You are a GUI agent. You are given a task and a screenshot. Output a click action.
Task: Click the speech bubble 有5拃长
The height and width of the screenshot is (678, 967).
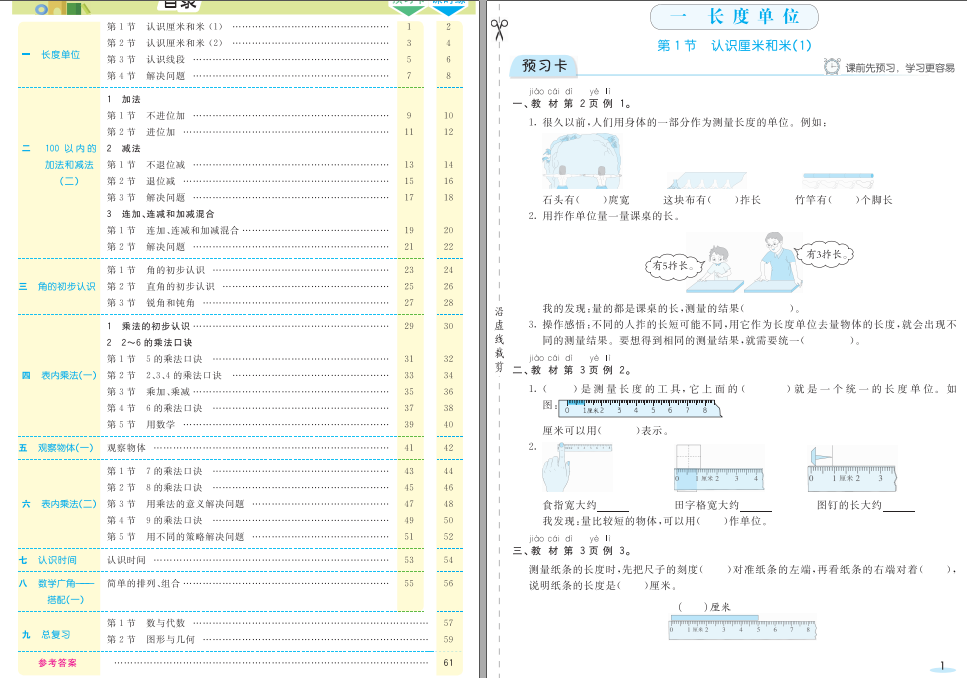674,266
